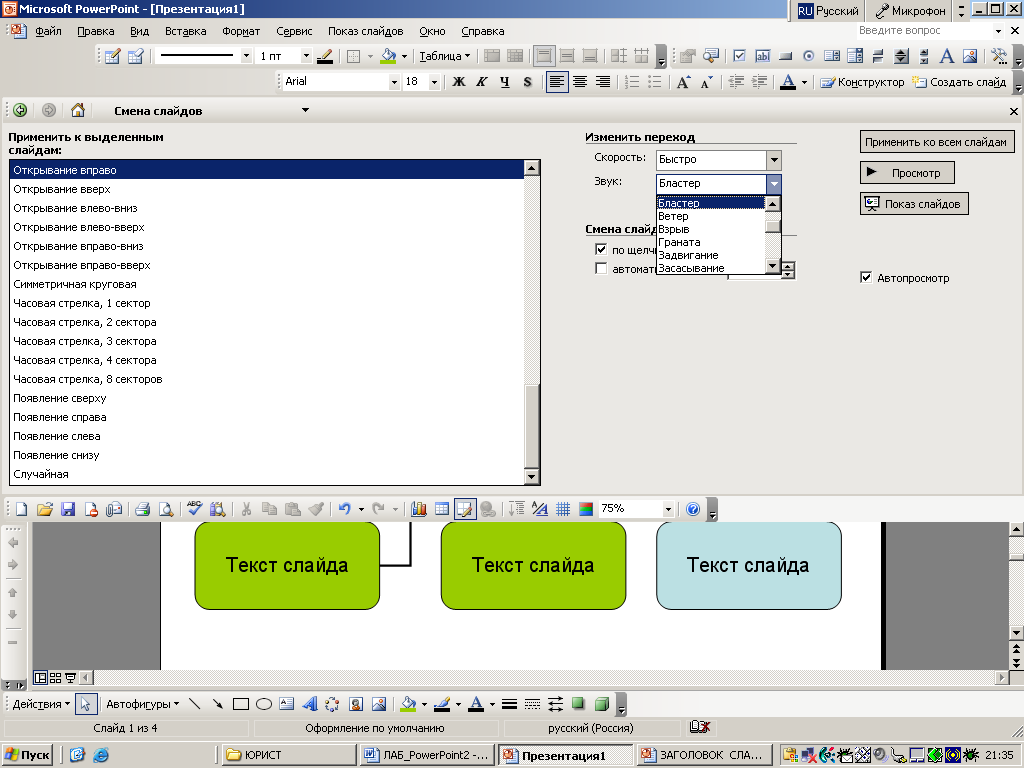Create a new presentation with New icon
This screenshot has width=1024, height=768.
click(22, 509)
